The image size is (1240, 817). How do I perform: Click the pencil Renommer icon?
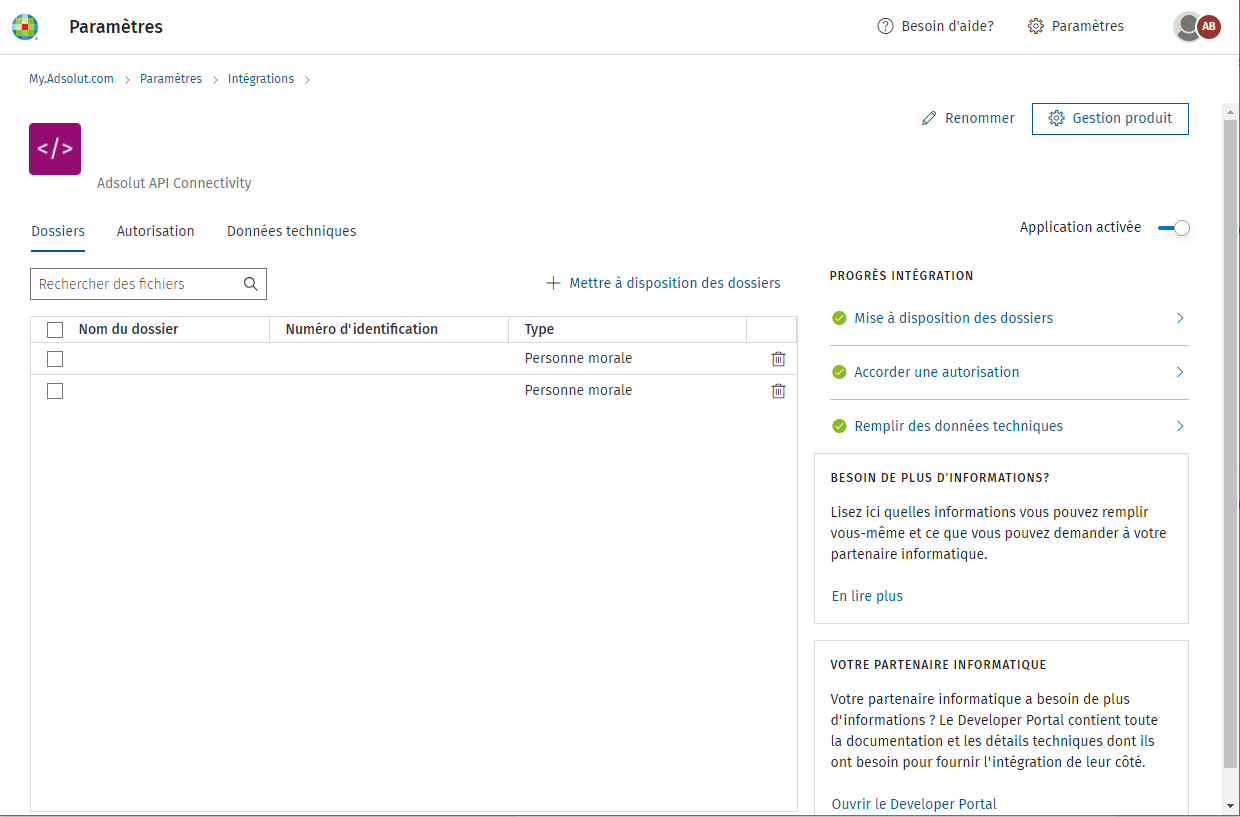pos(929,118)
